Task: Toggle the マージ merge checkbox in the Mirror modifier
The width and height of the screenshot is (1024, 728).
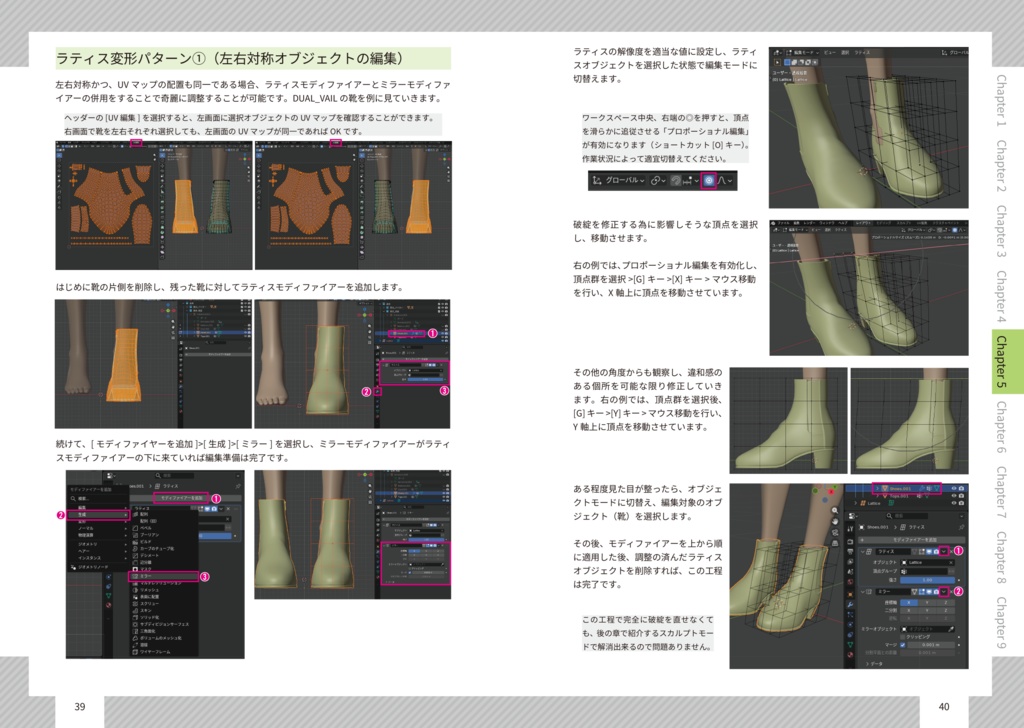Action: pos(902,645)
